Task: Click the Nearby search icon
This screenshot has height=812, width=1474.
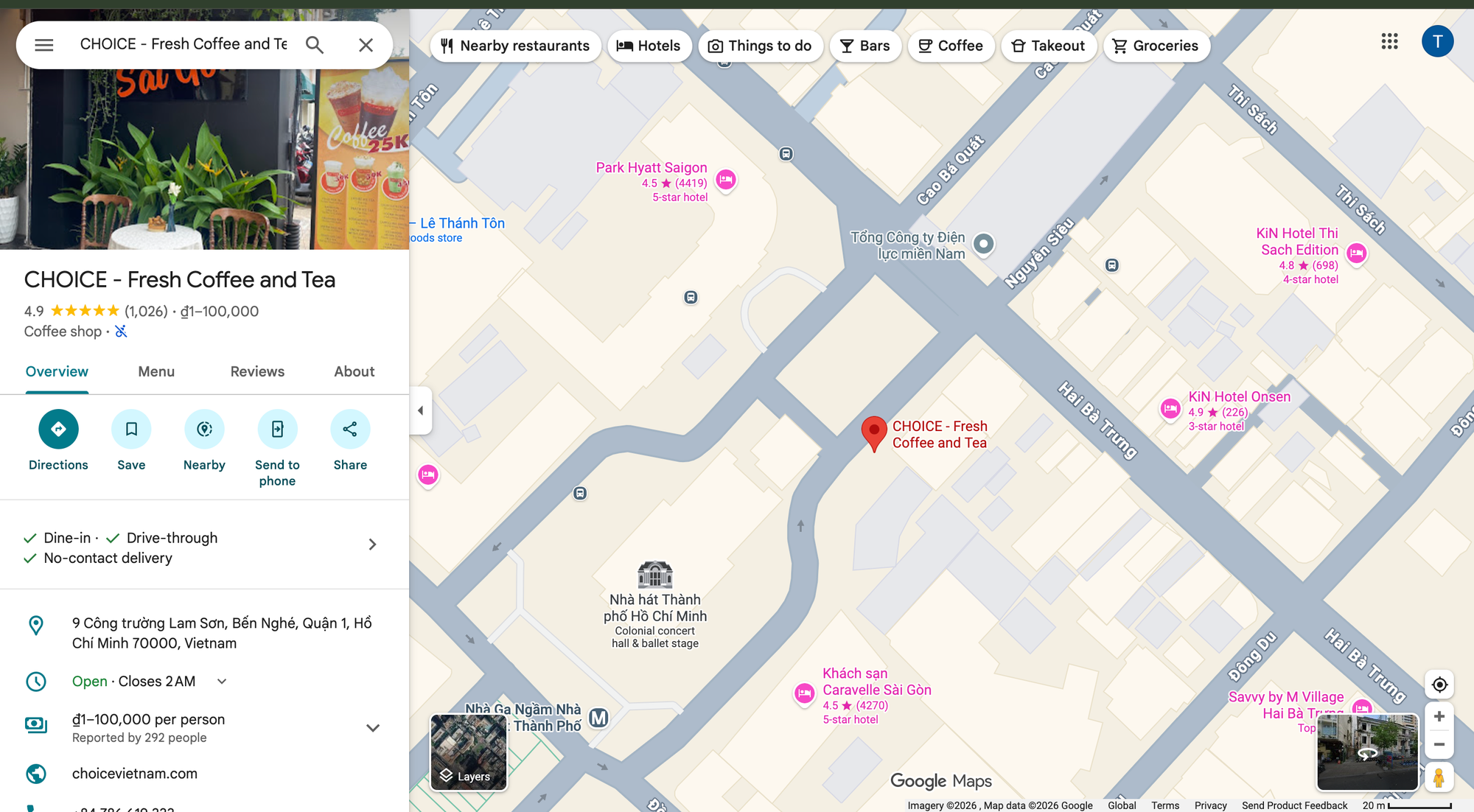Action: click(204, 429)
